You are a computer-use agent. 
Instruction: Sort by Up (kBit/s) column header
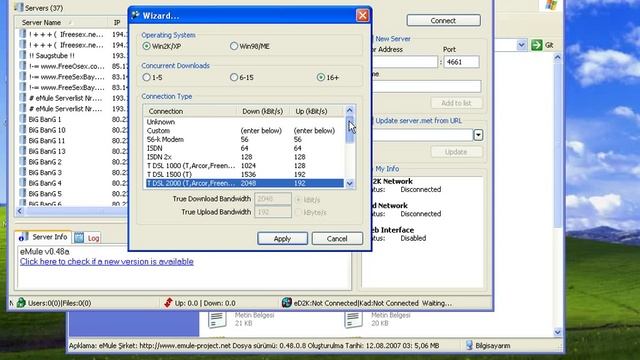point(317,111)
